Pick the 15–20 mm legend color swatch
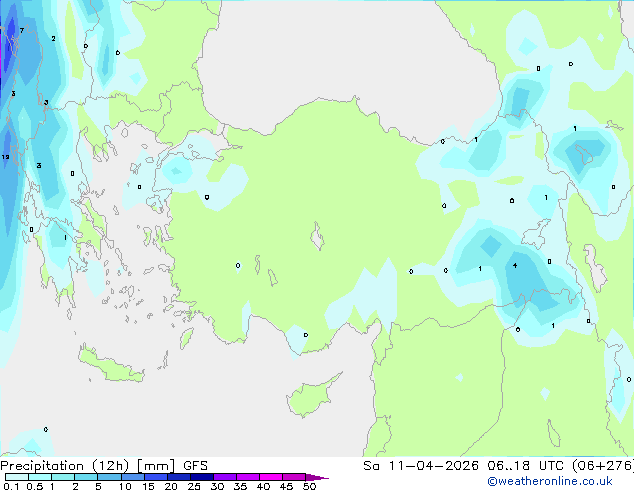Image resolution: width=634 pixels, height=490 pixels. [155, 477]
